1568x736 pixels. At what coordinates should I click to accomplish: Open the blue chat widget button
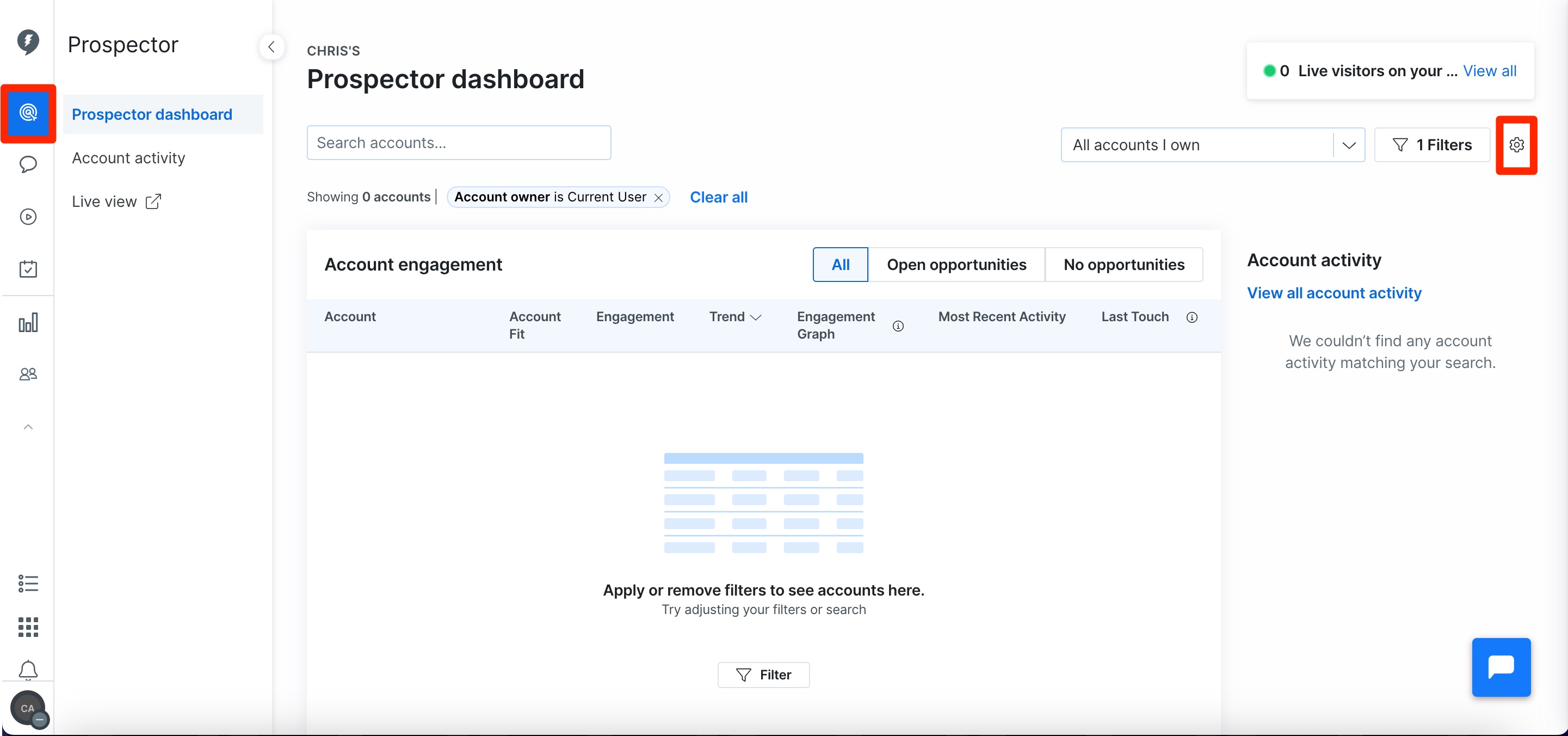[x=1501, y=667]
